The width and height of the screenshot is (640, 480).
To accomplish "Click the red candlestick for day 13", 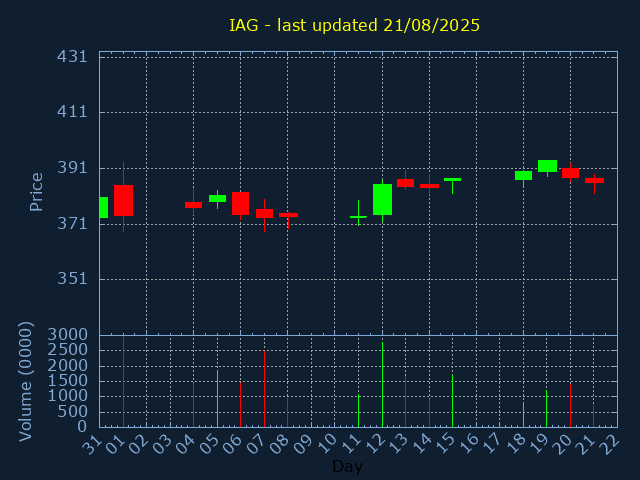I will pos(405,183).
